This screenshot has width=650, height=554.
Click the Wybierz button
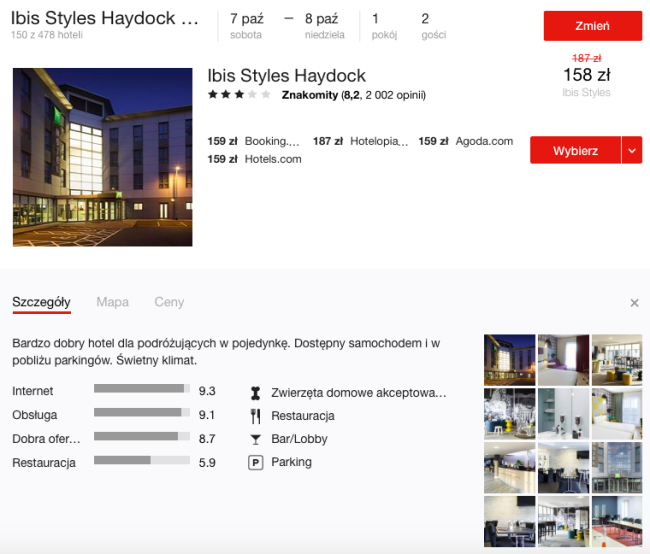coord(575,150)
